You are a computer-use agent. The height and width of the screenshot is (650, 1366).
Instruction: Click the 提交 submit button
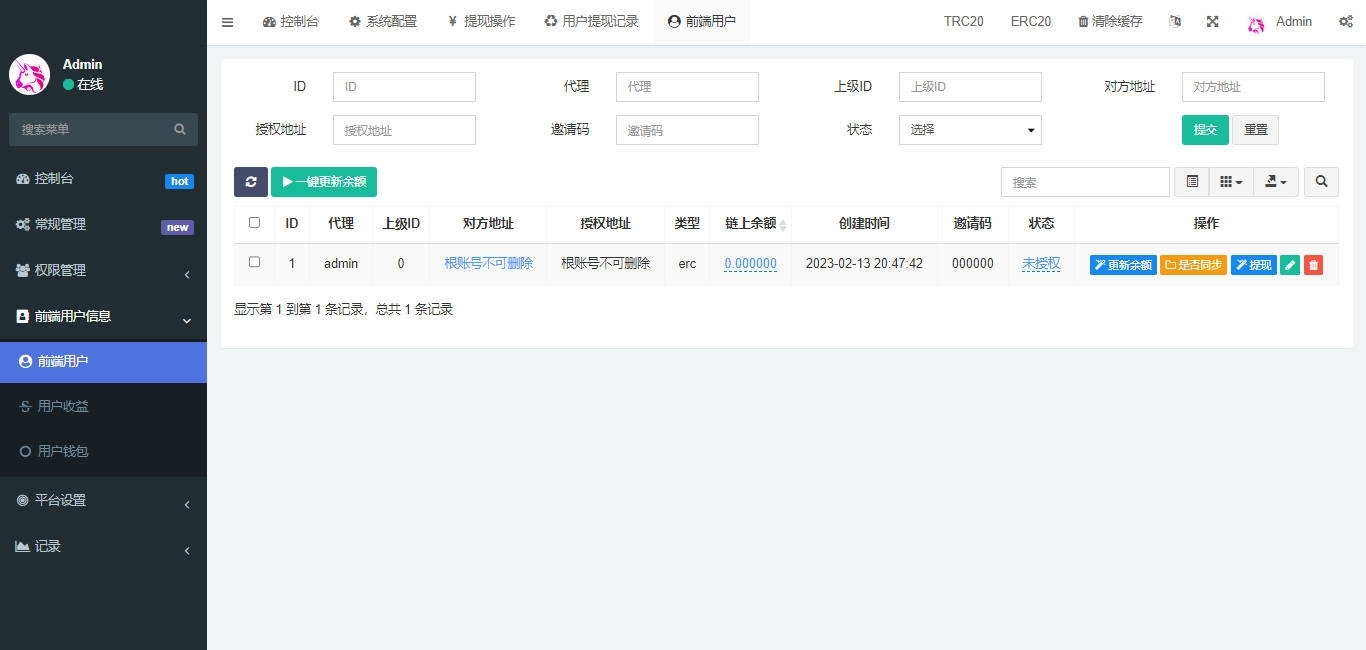click(1204, 130)
